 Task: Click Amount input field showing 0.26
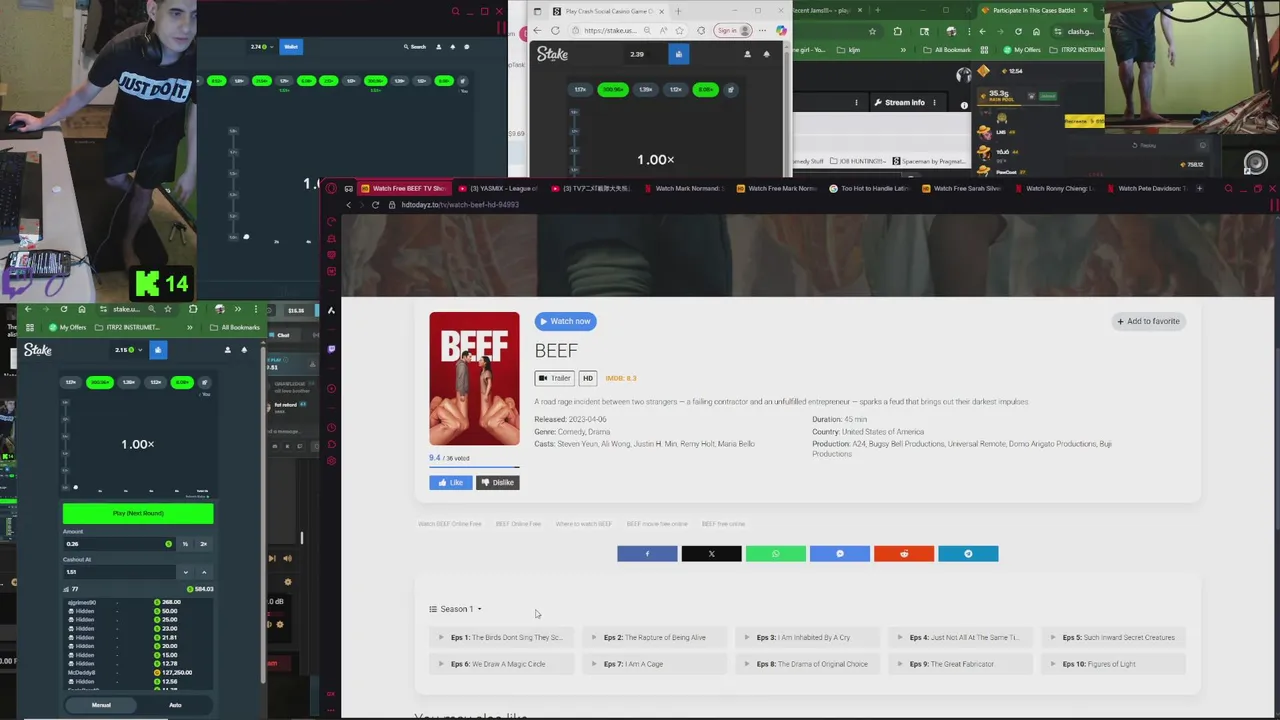[x=118, y=544]
